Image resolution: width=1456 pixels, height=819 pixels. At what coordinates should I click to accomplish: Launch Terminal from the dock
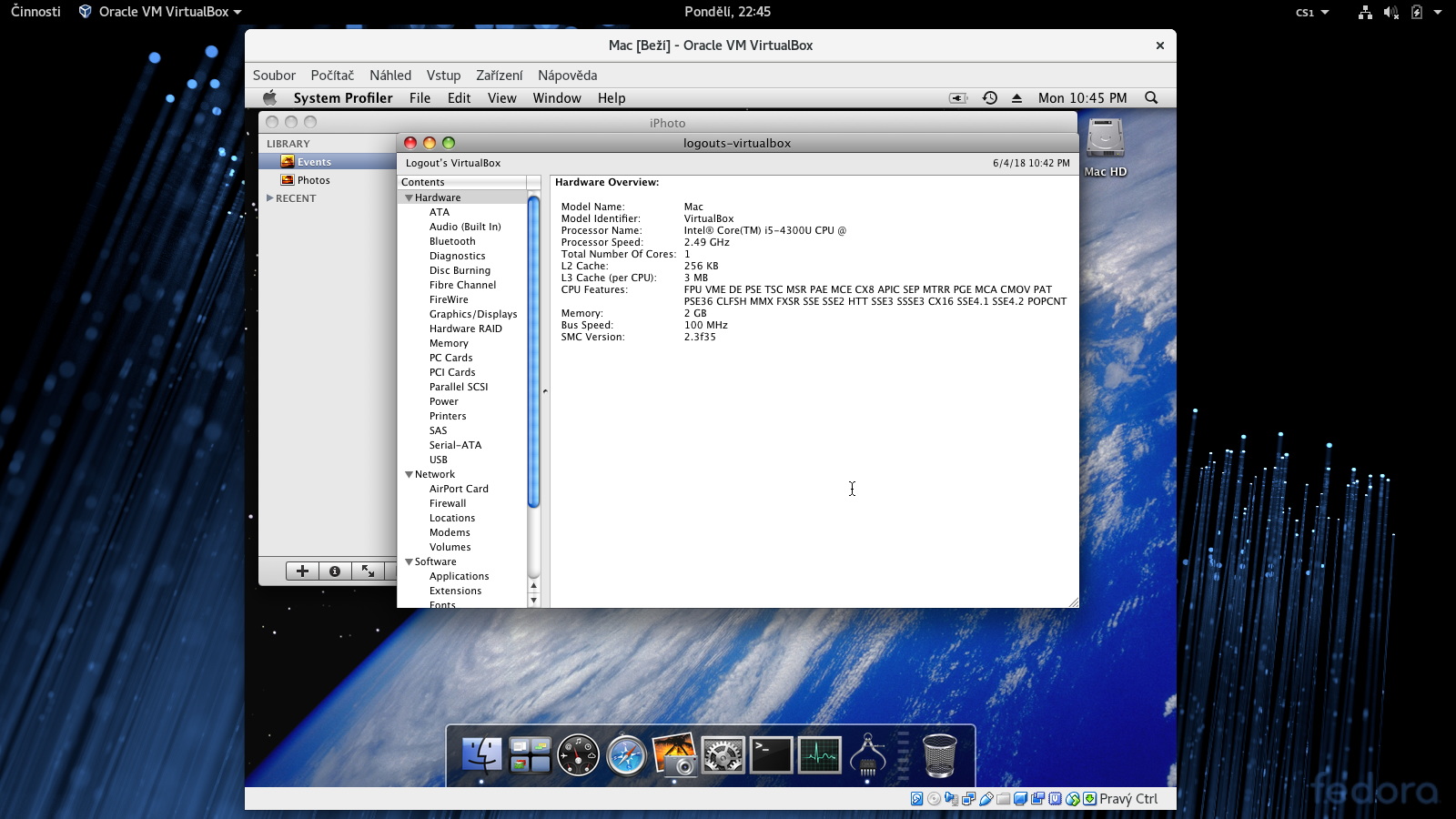[x=771, y=755]
